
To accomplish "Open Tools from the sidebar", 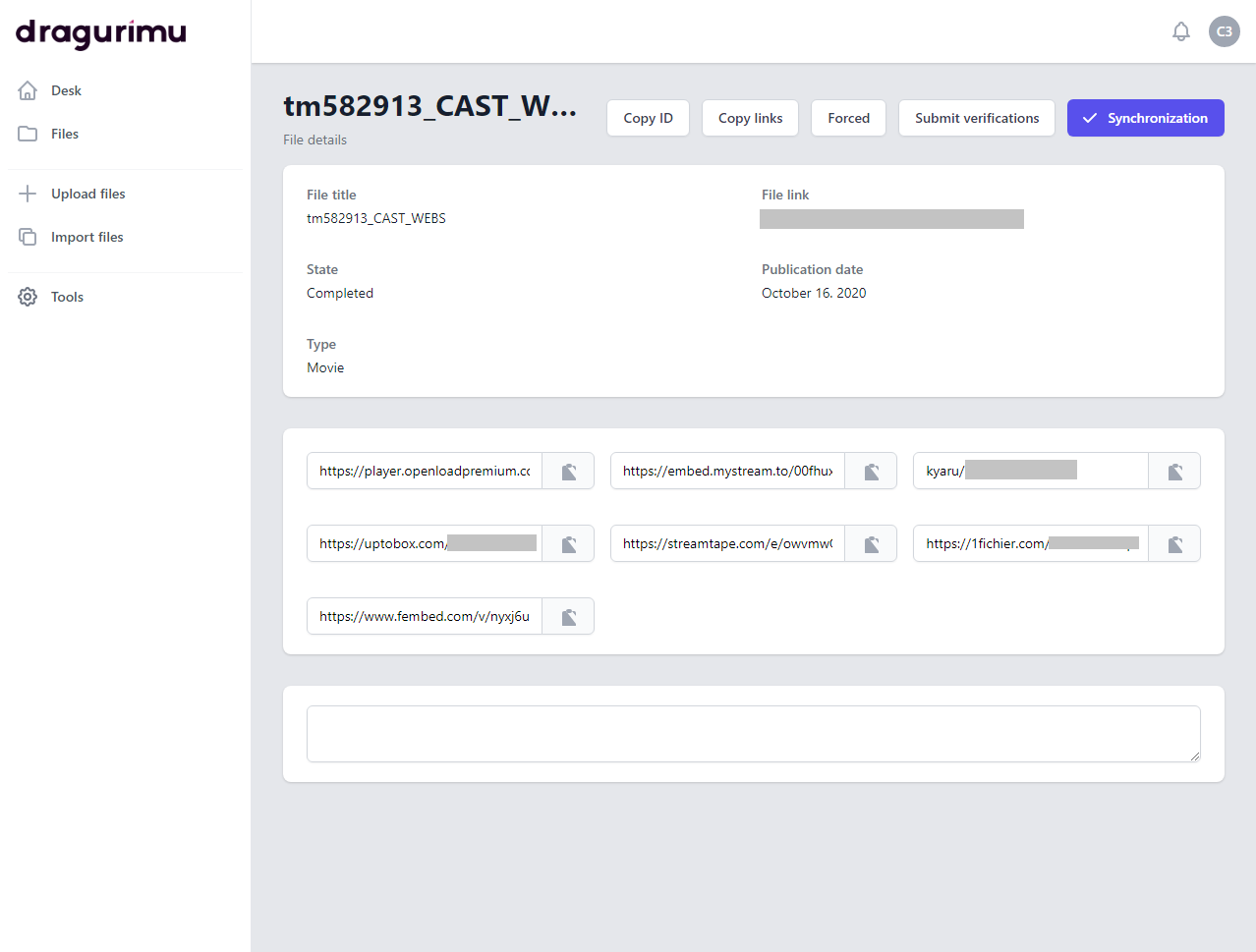I will (x=67, y=297).
